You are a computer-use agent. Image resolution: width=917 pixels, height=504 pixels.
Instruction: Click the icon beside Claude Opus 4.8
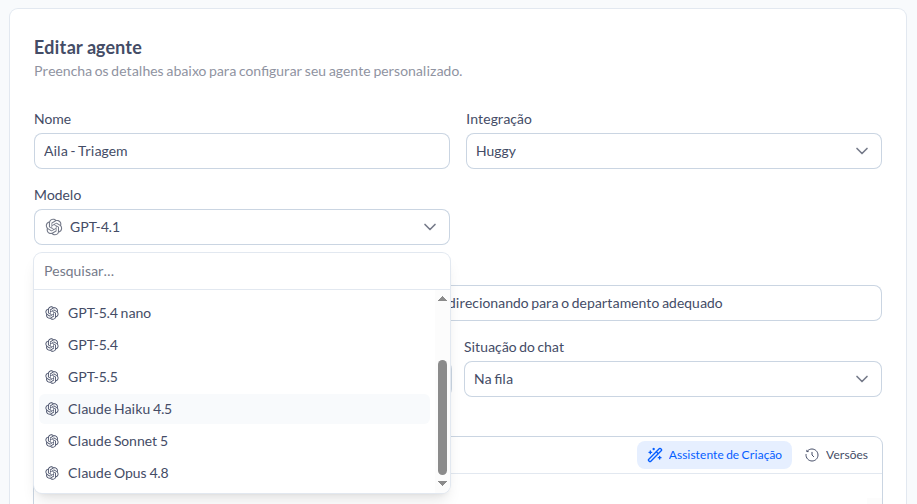(x=52, y=473)
